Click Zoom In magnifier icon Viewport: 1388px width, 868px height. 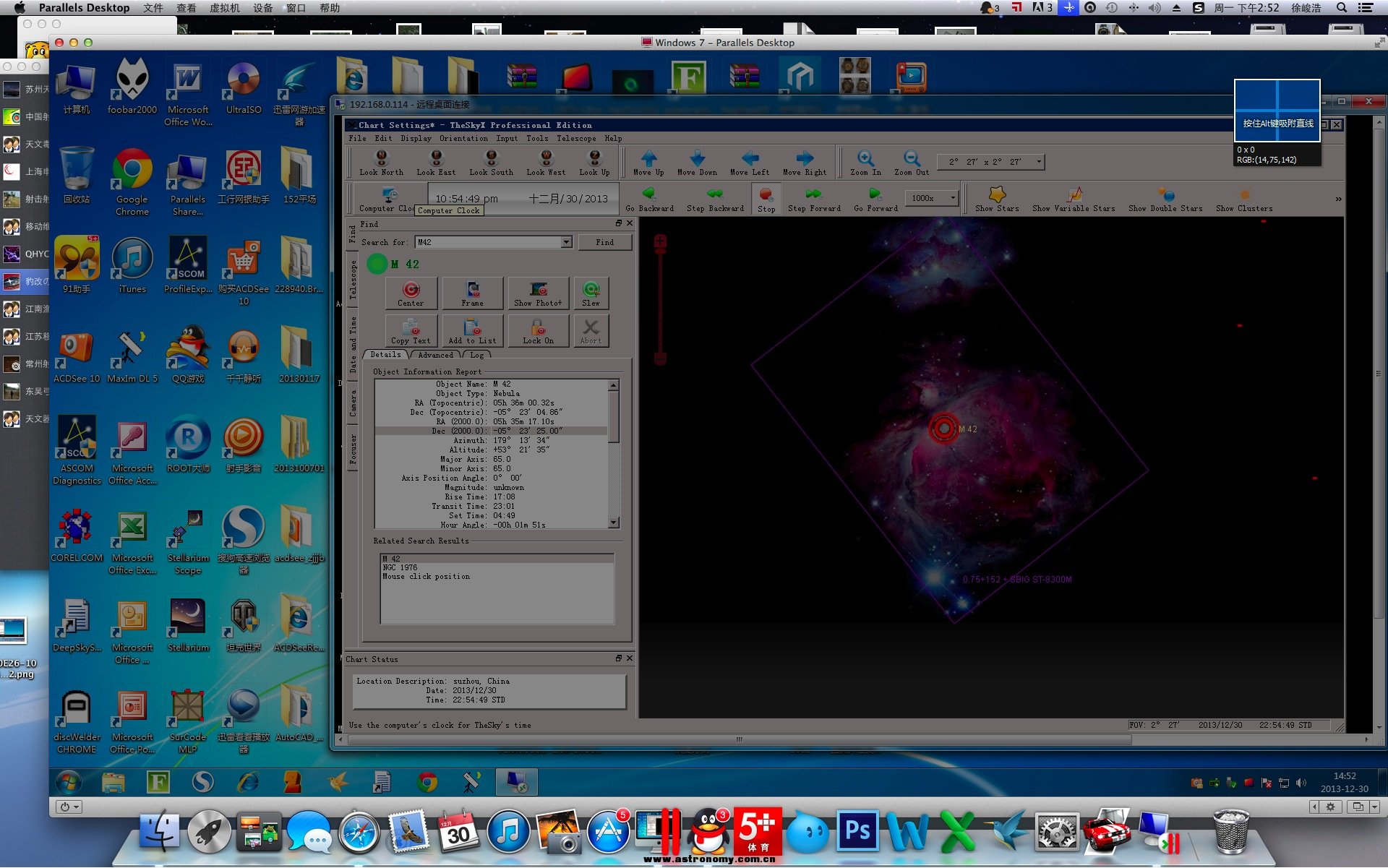865,163
